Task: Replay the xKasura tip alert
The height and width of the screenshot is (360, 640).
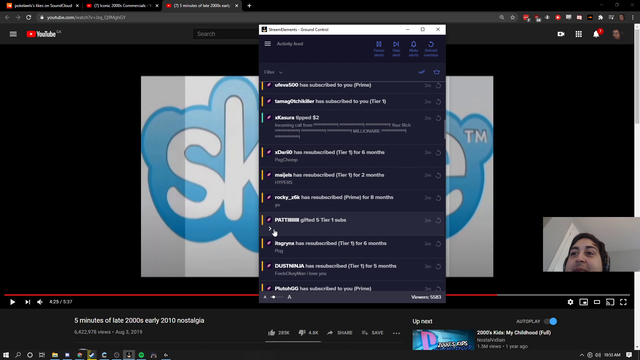Action: click(438, 118)
